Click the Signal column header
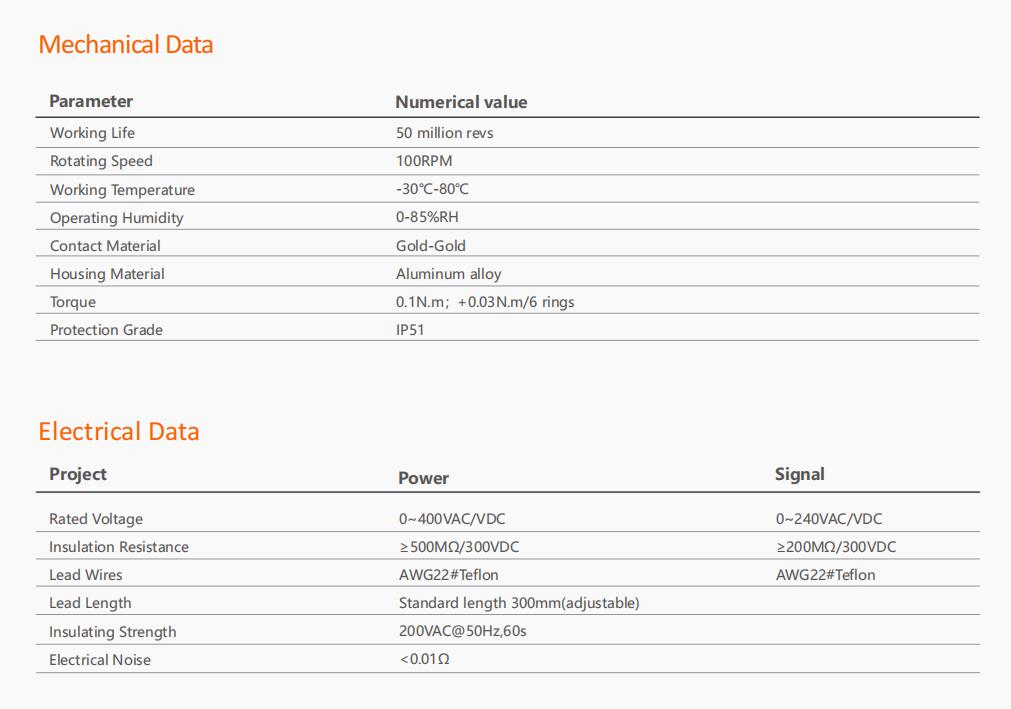The width and height of the screenshot is (1011, 709). pyautogui.click(x=800, y=474)
